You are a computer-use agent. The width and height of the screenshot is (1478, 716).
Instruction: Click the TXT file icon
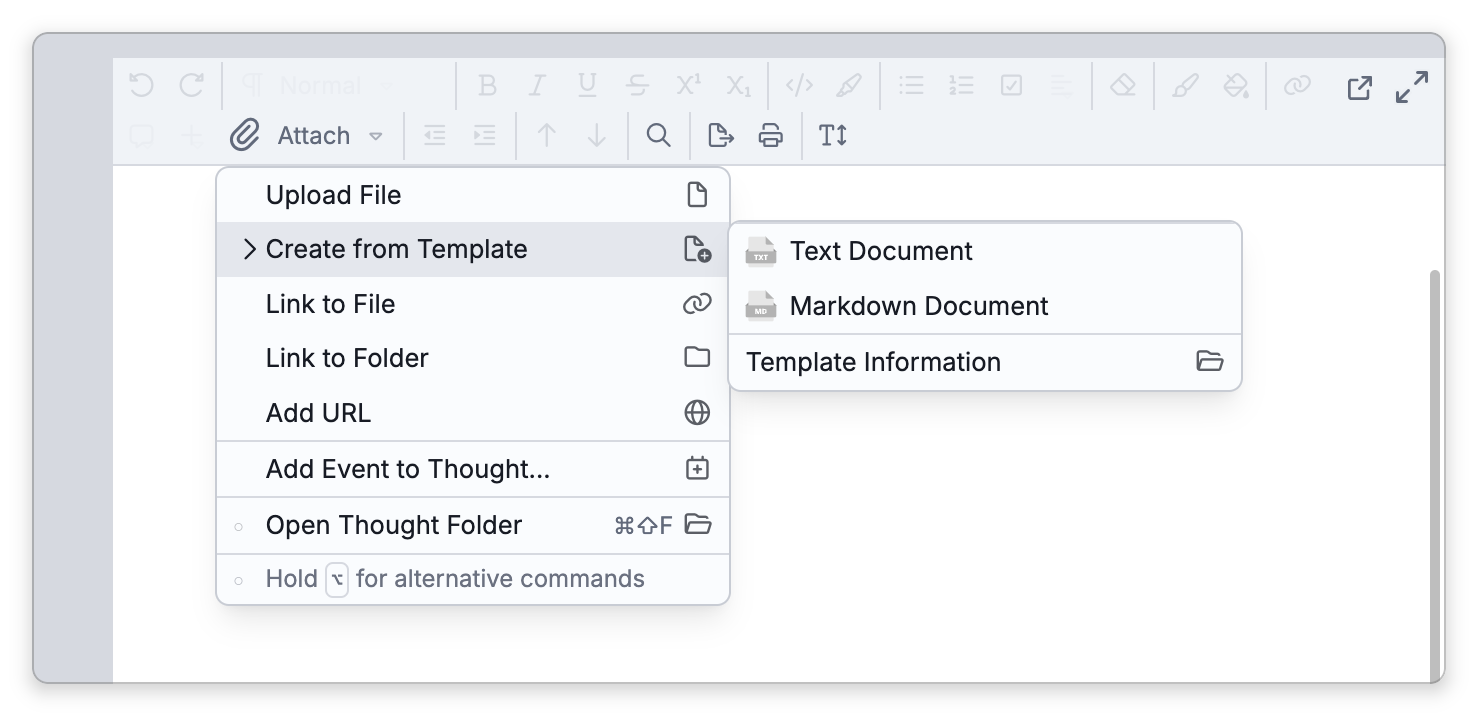761,251
